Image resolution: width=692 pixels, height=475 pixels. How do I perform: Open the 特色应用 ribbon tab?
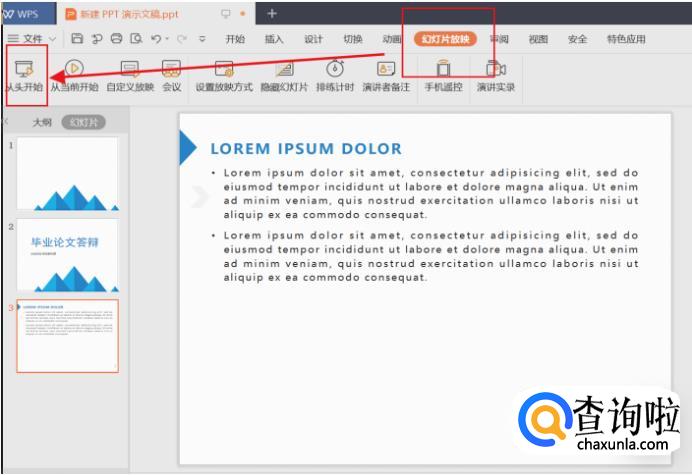click(626, 39)
